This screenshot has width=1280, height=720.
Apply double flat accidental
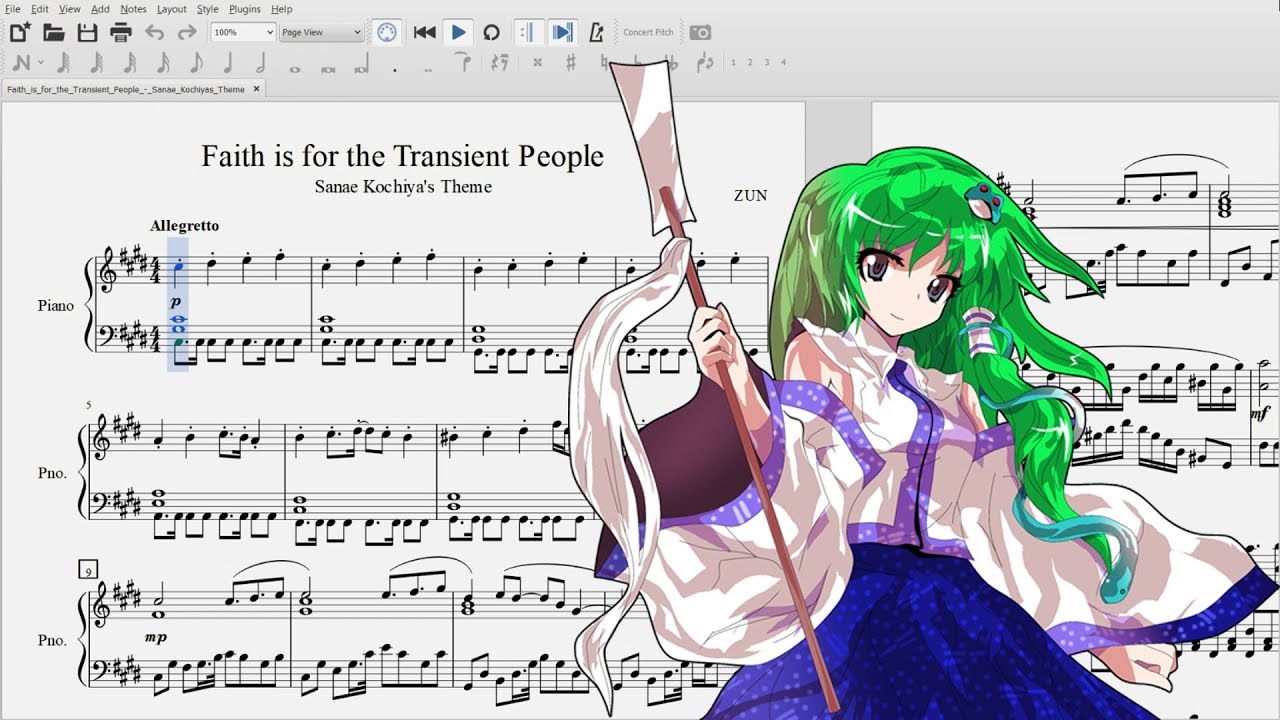672,63
